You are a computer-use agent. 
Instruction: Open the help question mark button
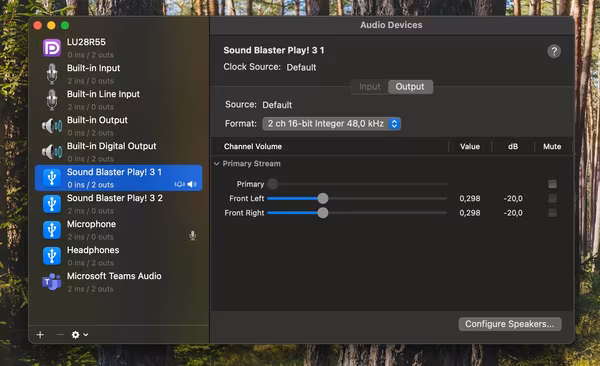[x=554, y=51]
